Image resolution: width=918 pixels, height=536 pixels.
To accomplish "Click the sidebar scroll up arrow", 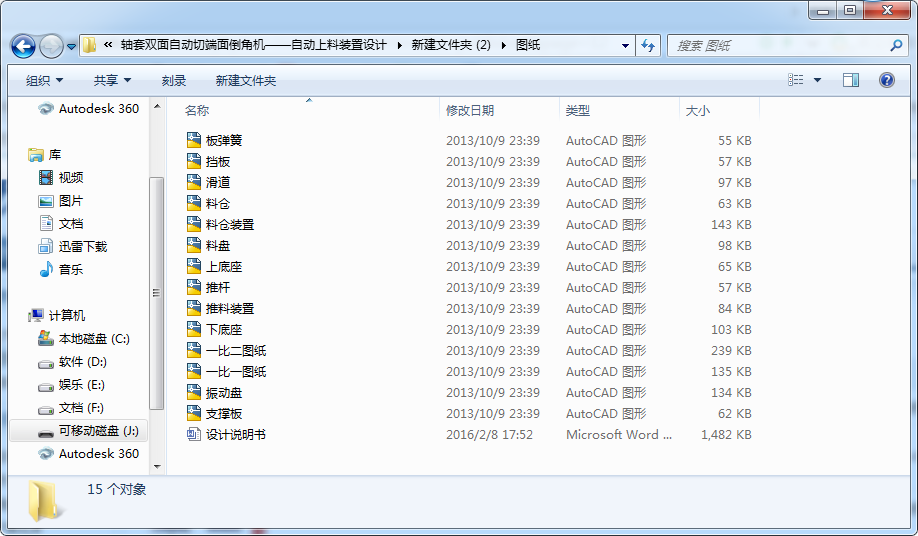I will click(157, 106).
